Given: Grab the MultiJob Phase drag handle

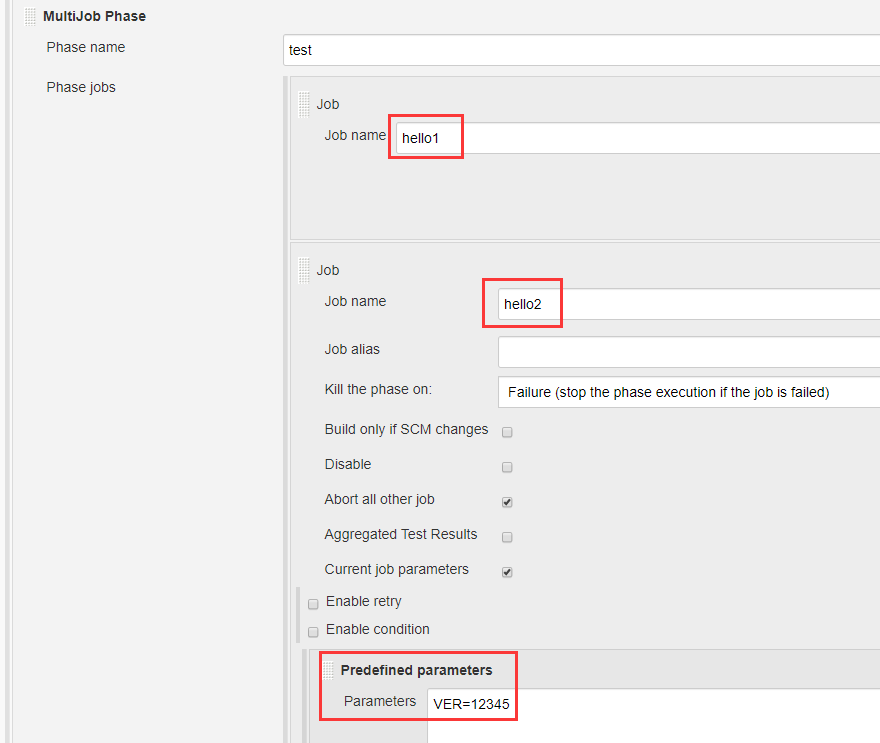Looking at the screenshot, I should 30,17.
